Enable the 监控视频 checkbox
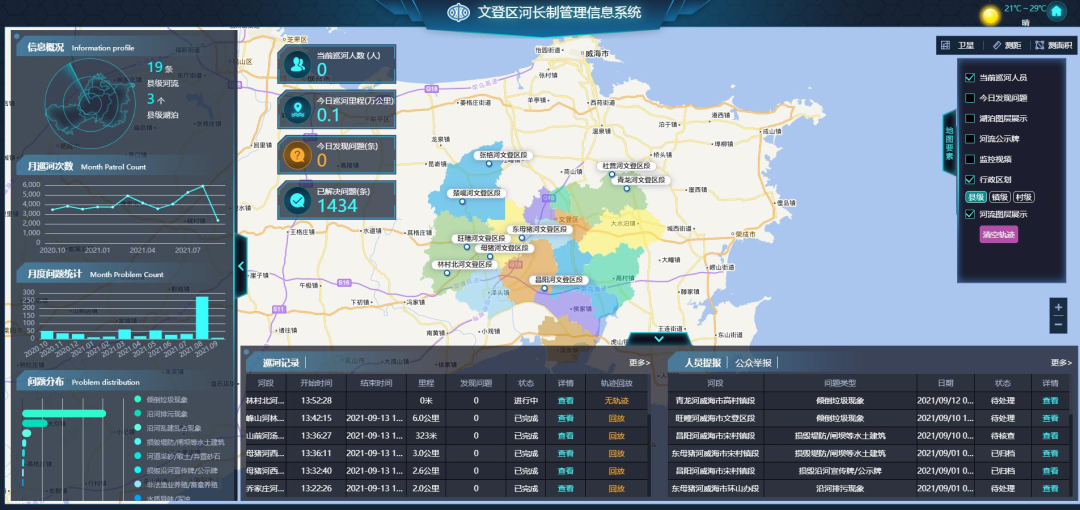 [969, 159]
